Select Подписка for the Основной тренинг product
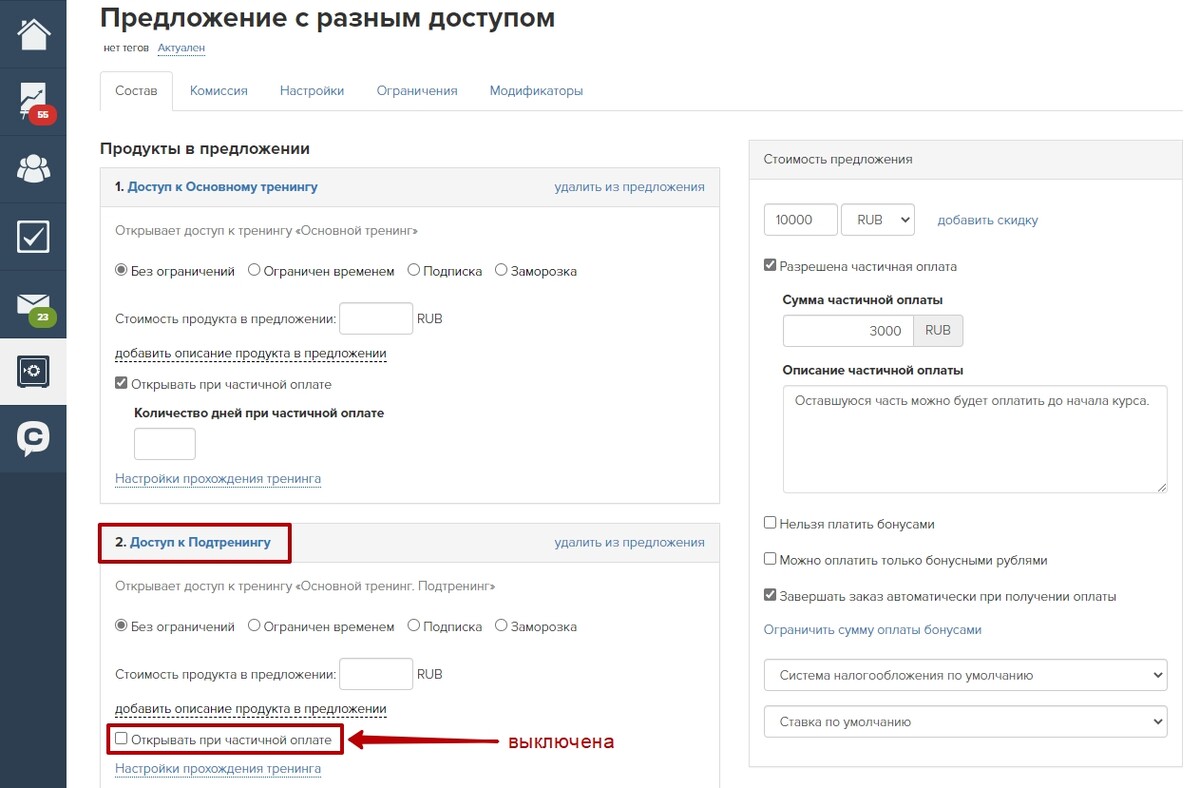1200x788 pixels. click(414, 270)
